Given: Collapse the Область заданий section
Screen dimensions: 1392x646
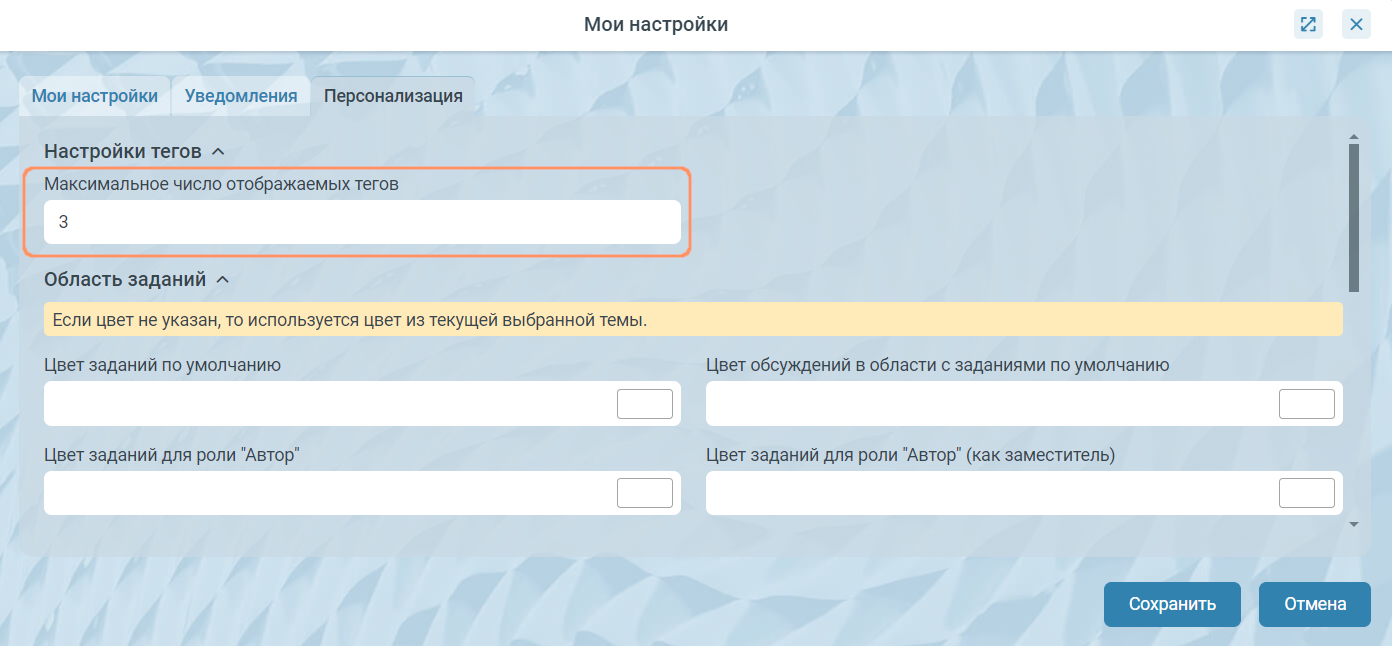Looking at the screenshot, I should 223,280.
